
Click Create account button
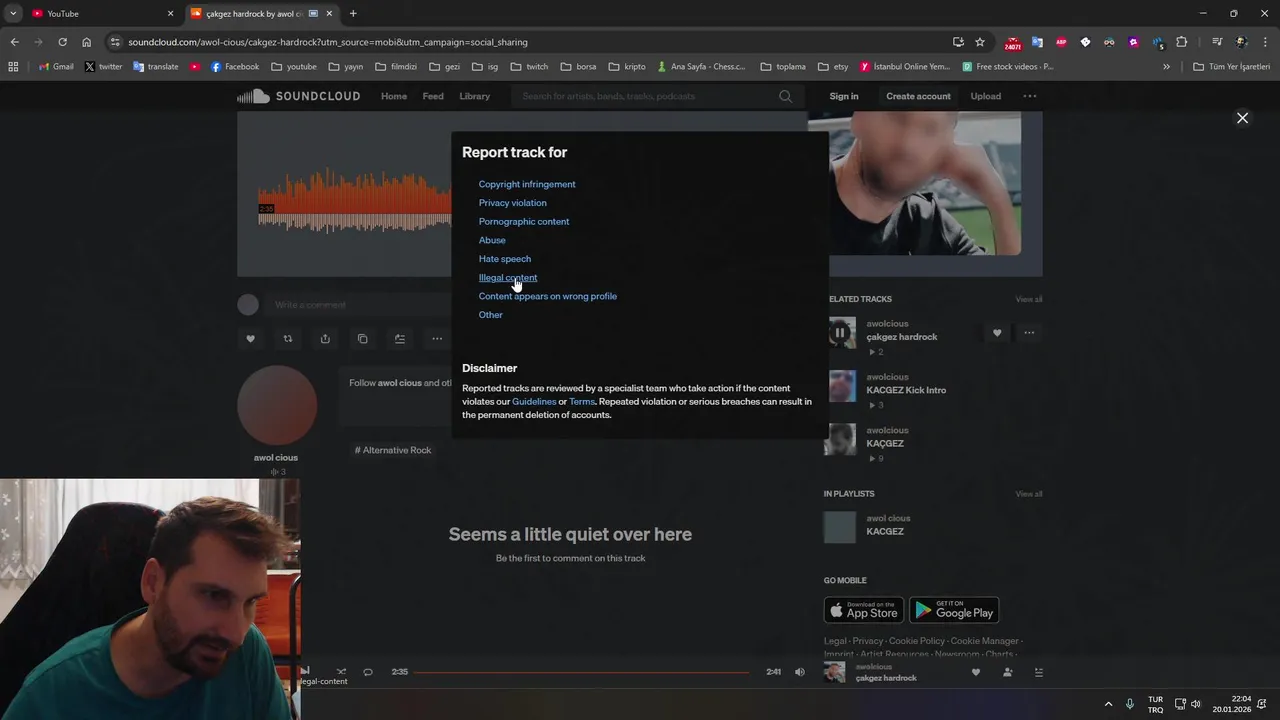[918, 96]
